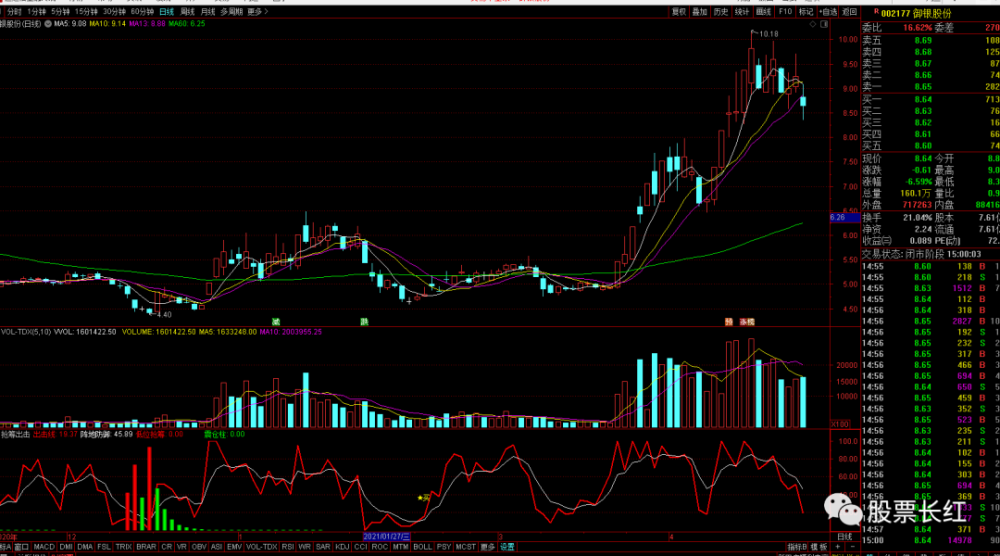The image size is (1000, 556).
Task: Switch to 分时 intraday view
Action: click(x=14, y=11)
